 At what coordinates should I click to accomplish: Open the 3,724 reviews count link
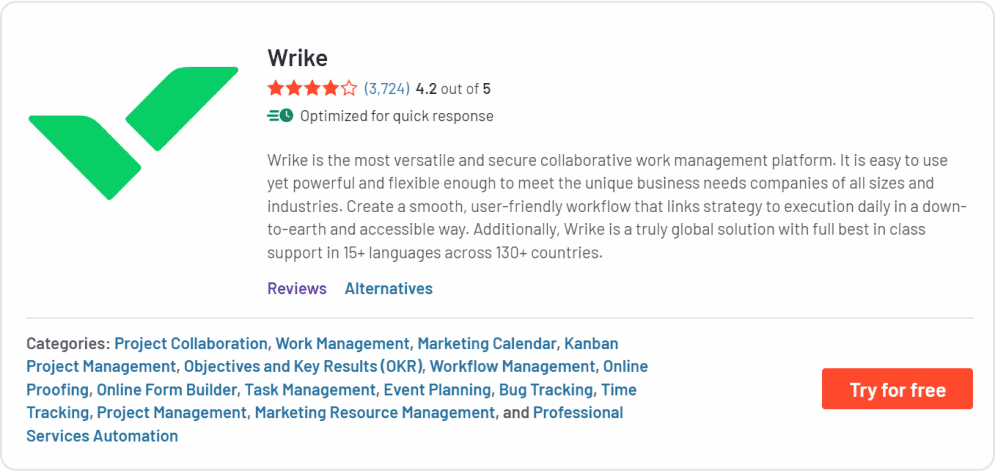pos(387,89)
